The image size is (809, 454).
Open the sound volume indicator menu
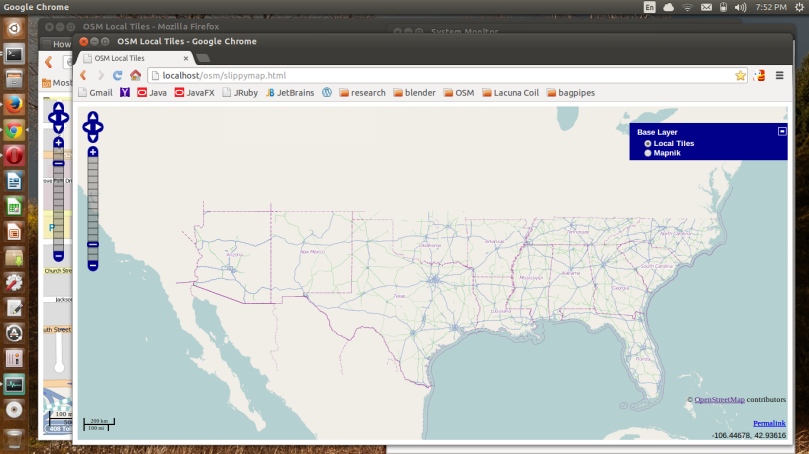pos(741,7)
